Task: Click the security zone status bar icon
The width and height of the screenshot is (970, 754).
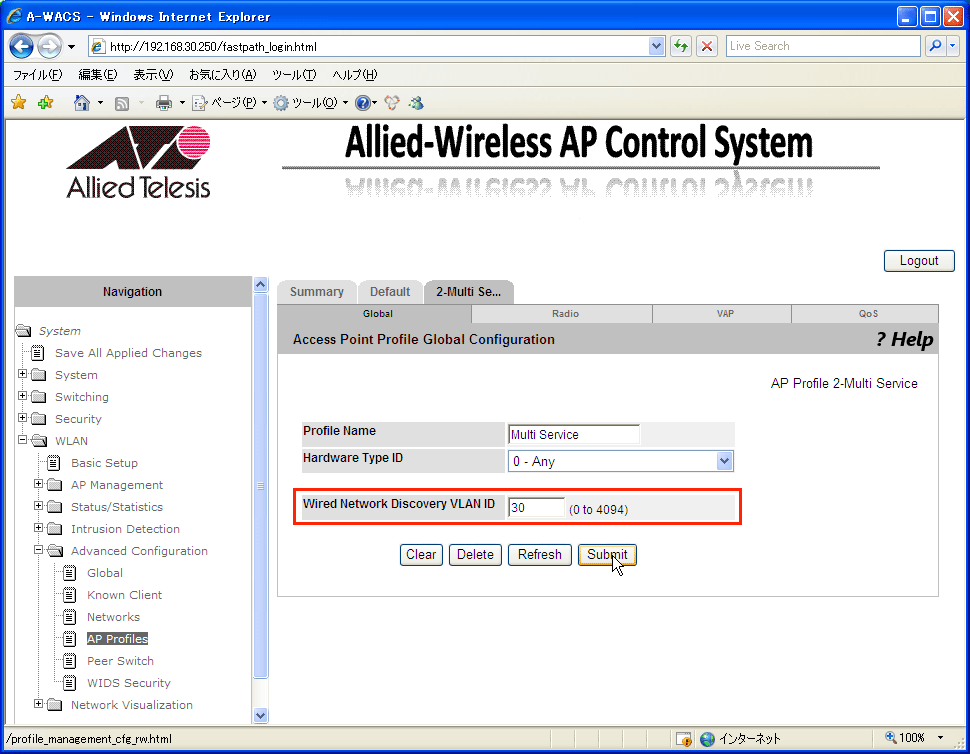Action: coord(684,739)
